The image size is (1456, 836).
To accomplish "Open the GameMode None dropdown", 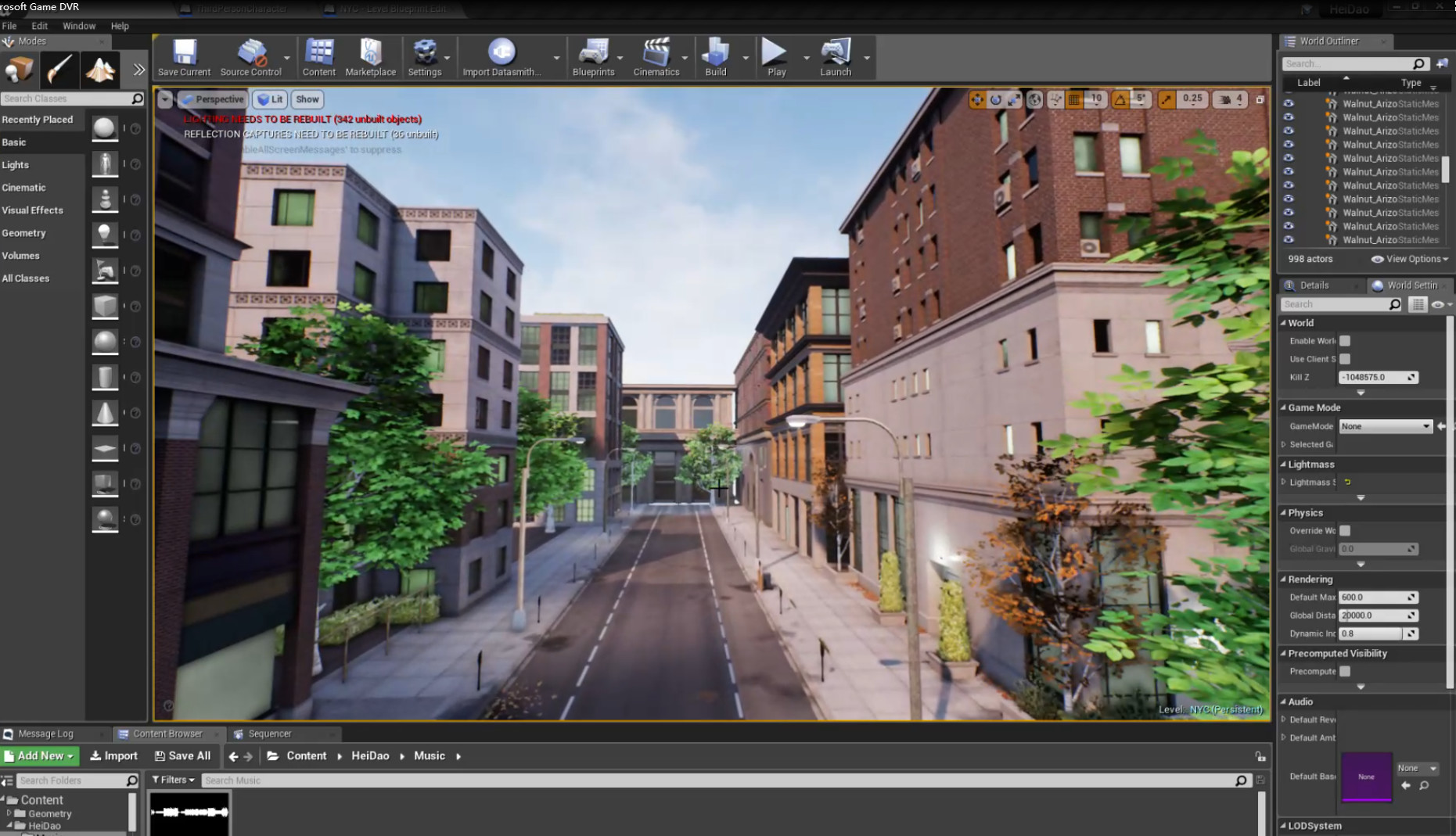I will click(1386, 426).
